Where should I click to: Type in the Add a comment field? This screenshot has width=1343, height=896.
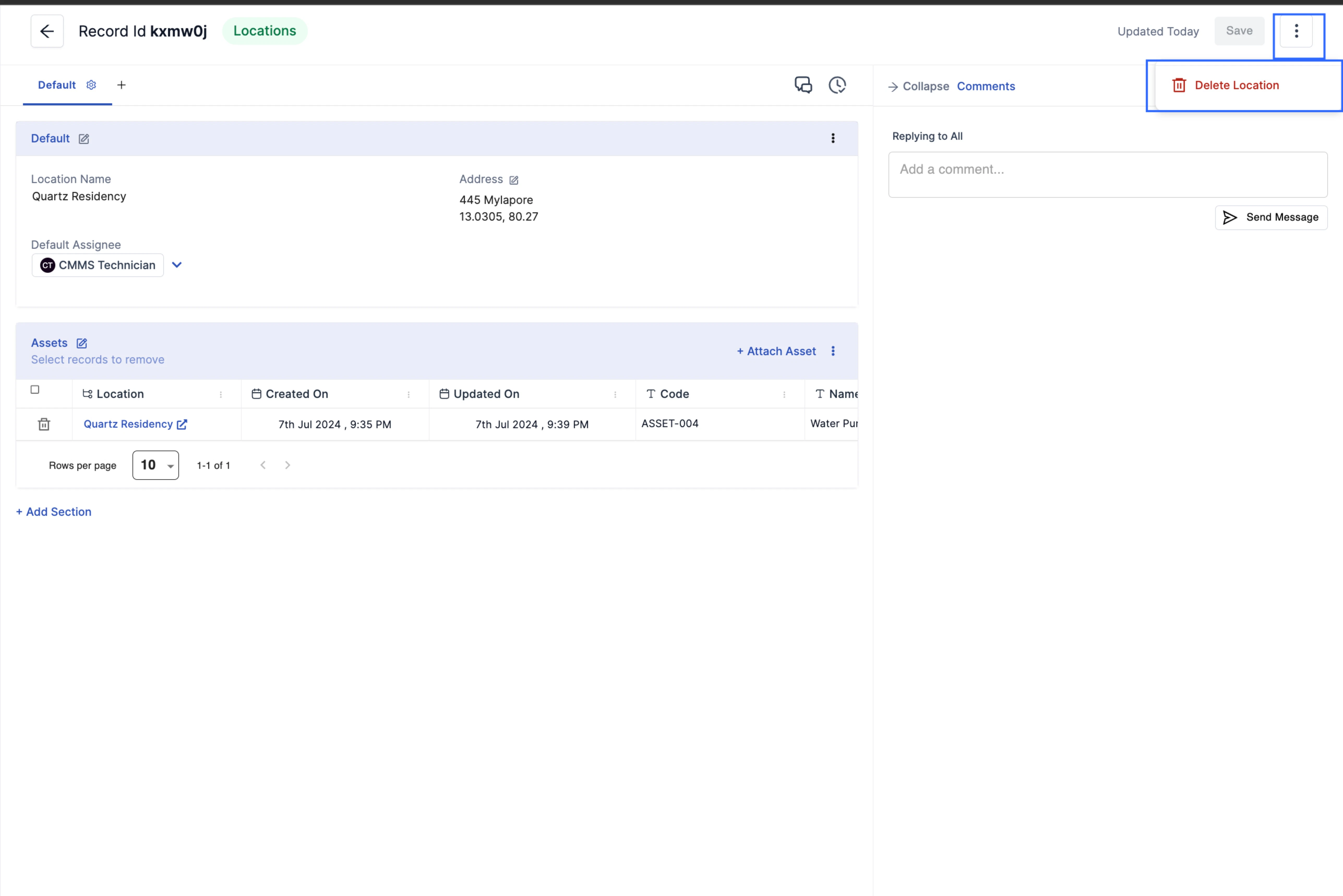(1107, 174)
